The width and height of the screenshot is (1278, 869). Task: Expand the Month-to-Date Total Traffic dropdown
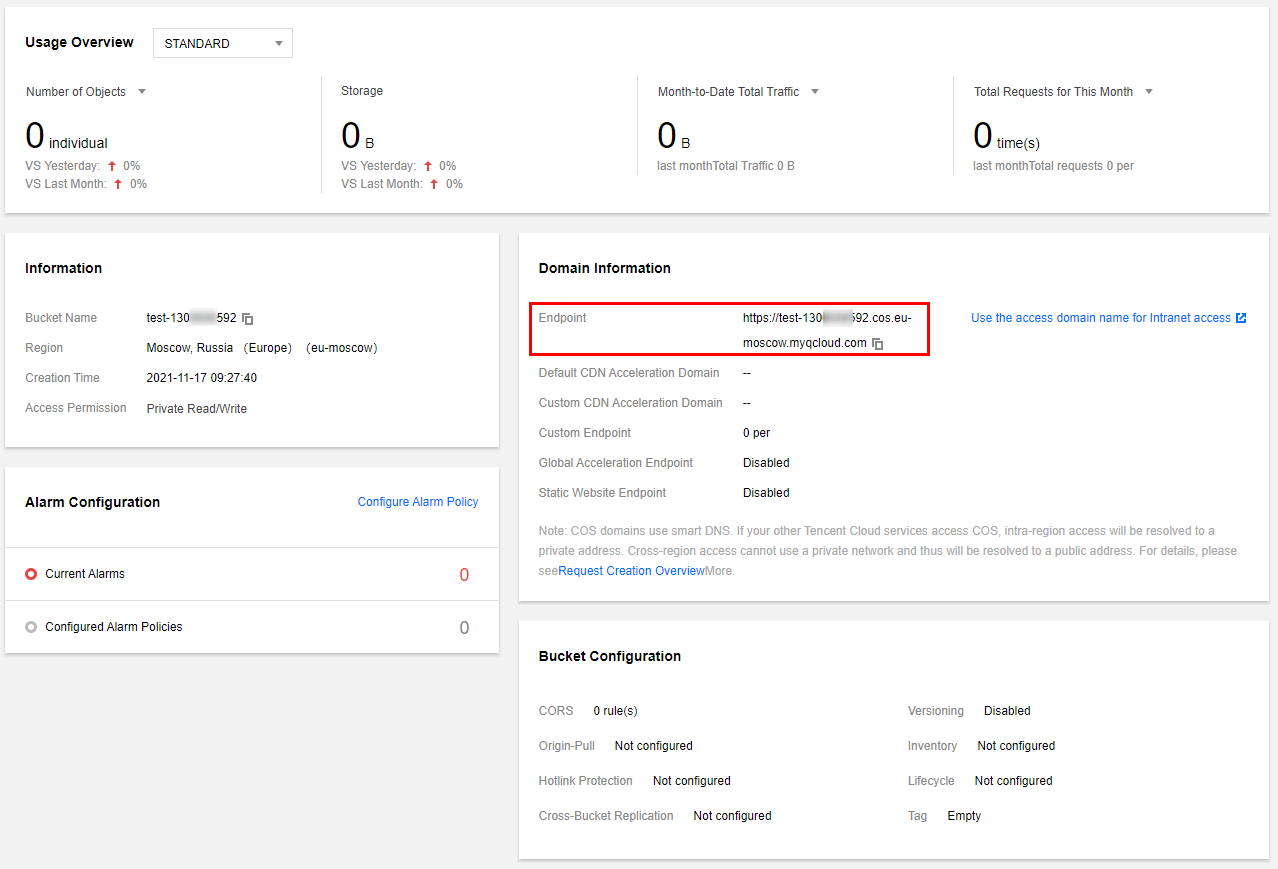(814, 92)
